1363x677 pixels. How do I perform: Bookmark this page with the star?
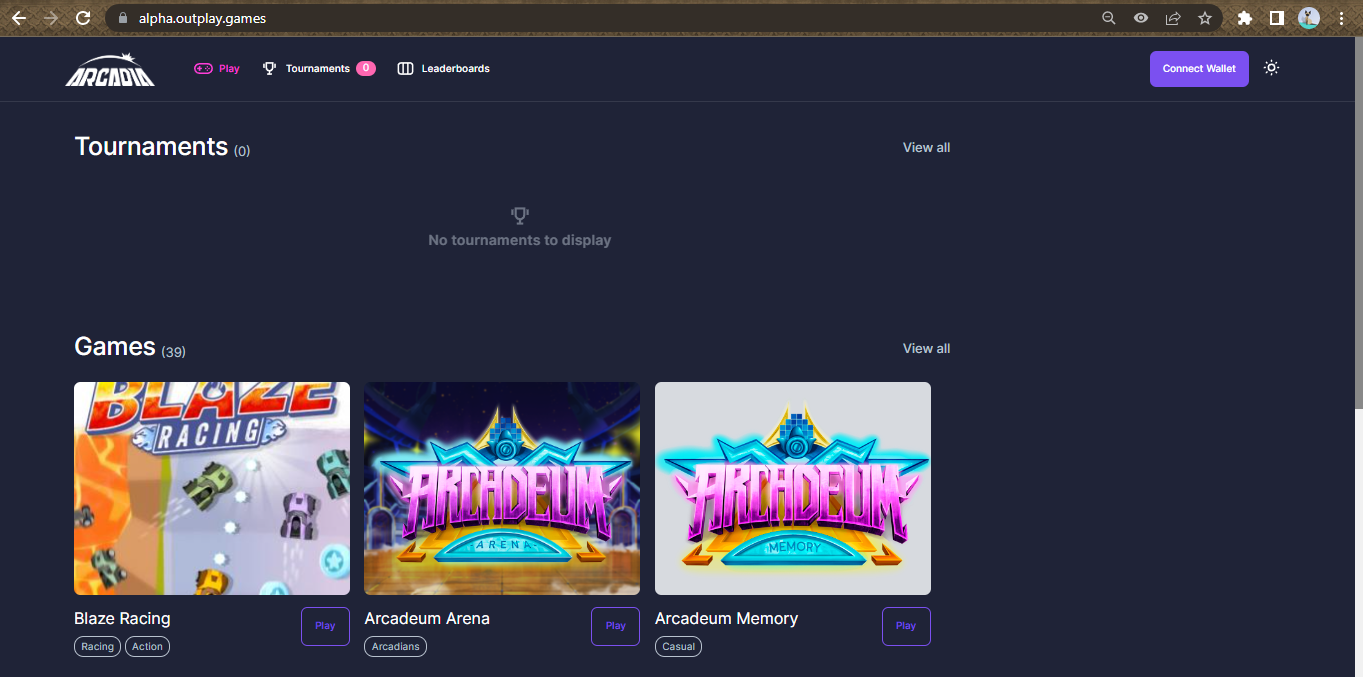point(1205,18)
